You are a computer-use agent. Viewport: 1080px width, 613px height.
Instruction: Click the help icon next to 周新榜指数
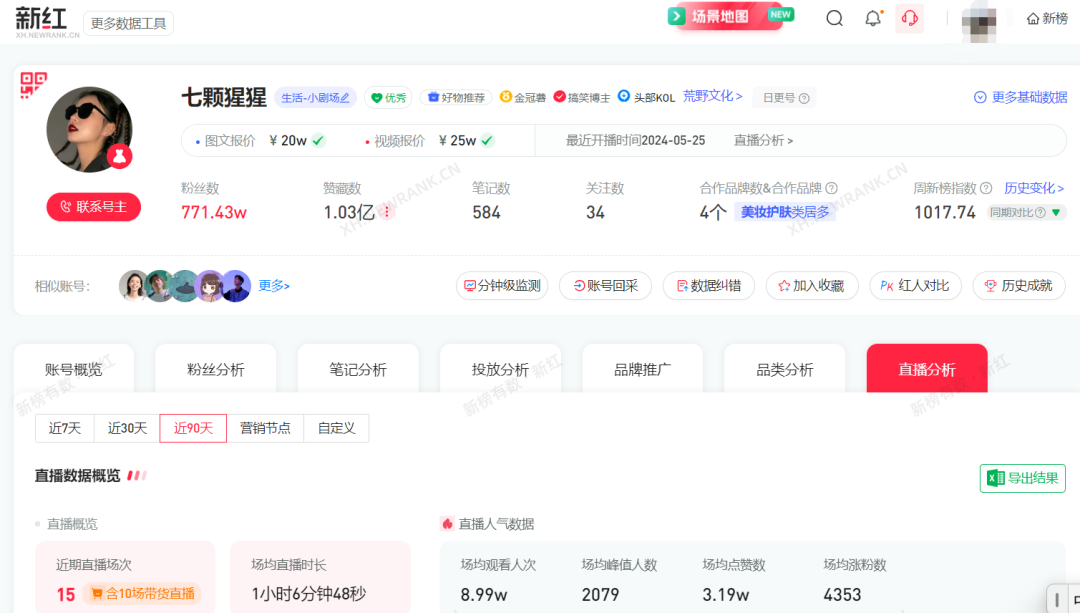pos(986,188)
